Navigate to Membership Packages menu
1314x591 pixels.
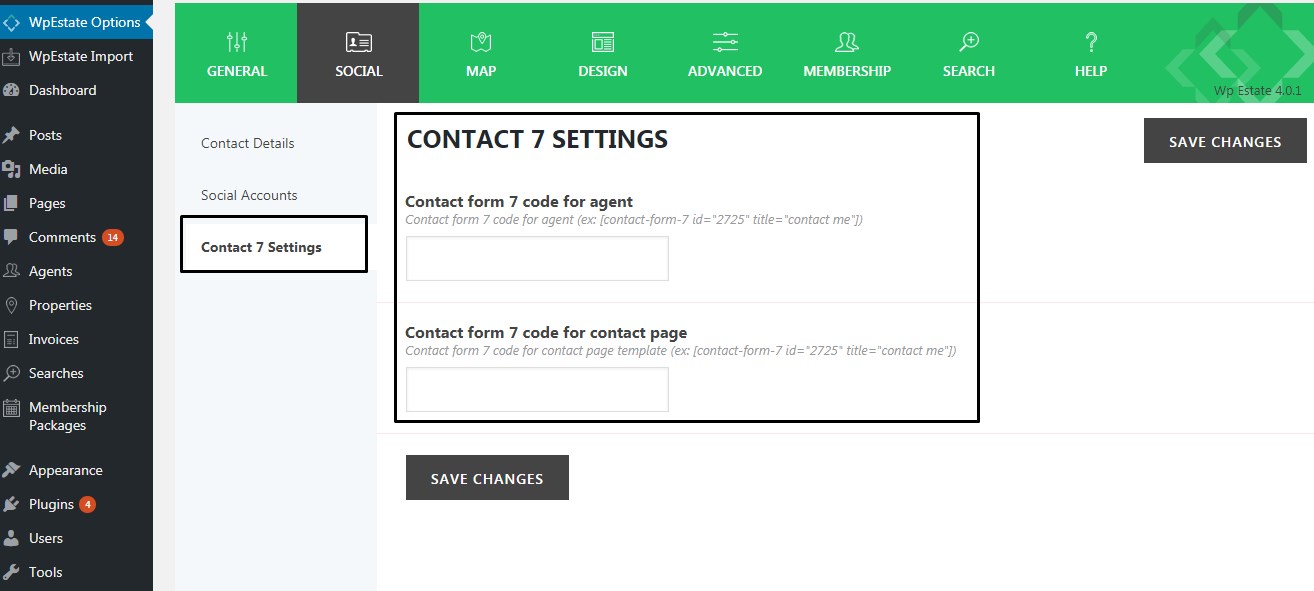(67, 416)
